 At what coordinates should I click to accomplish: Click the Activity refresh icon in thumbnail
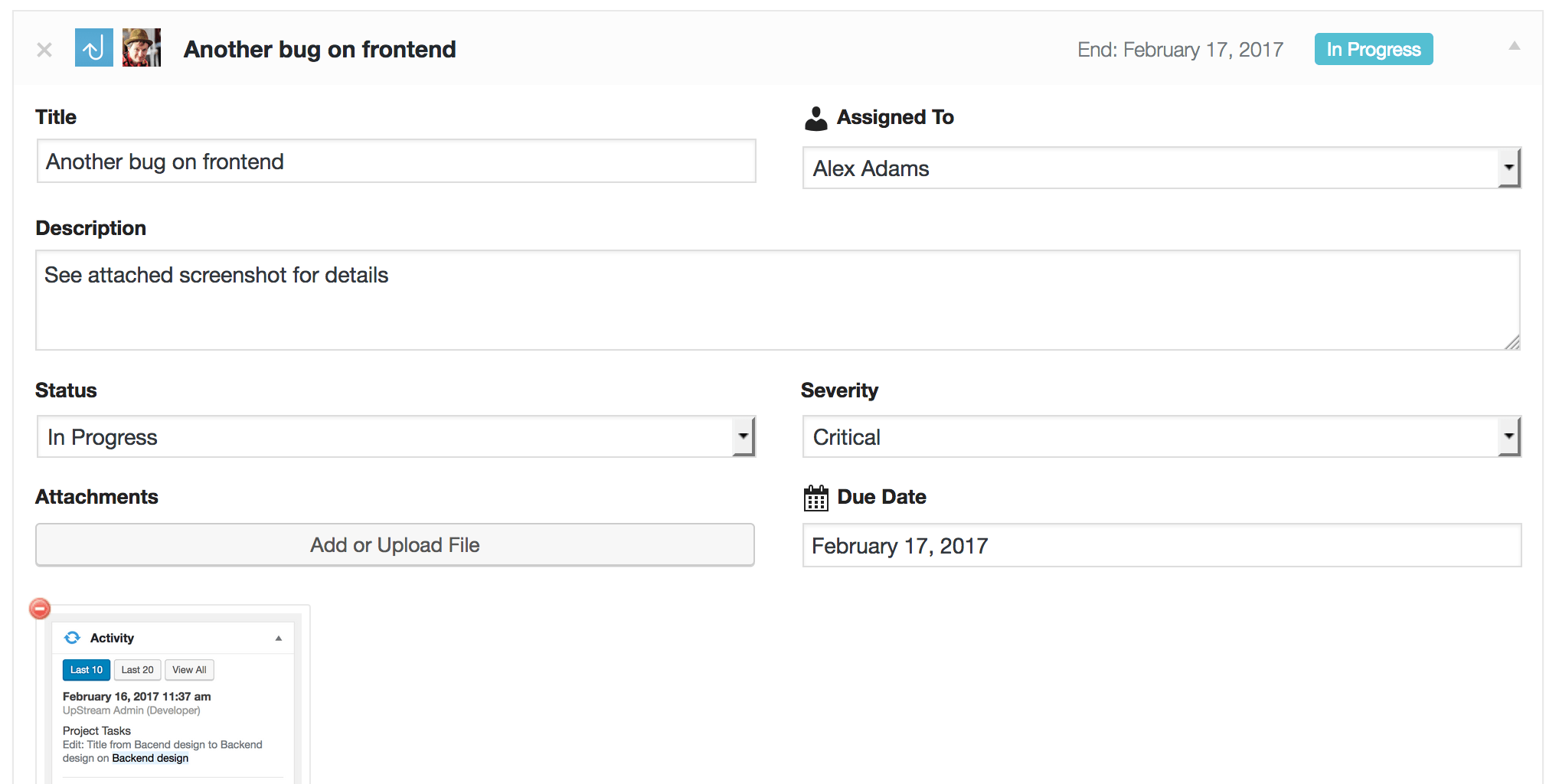coord(73,638)
